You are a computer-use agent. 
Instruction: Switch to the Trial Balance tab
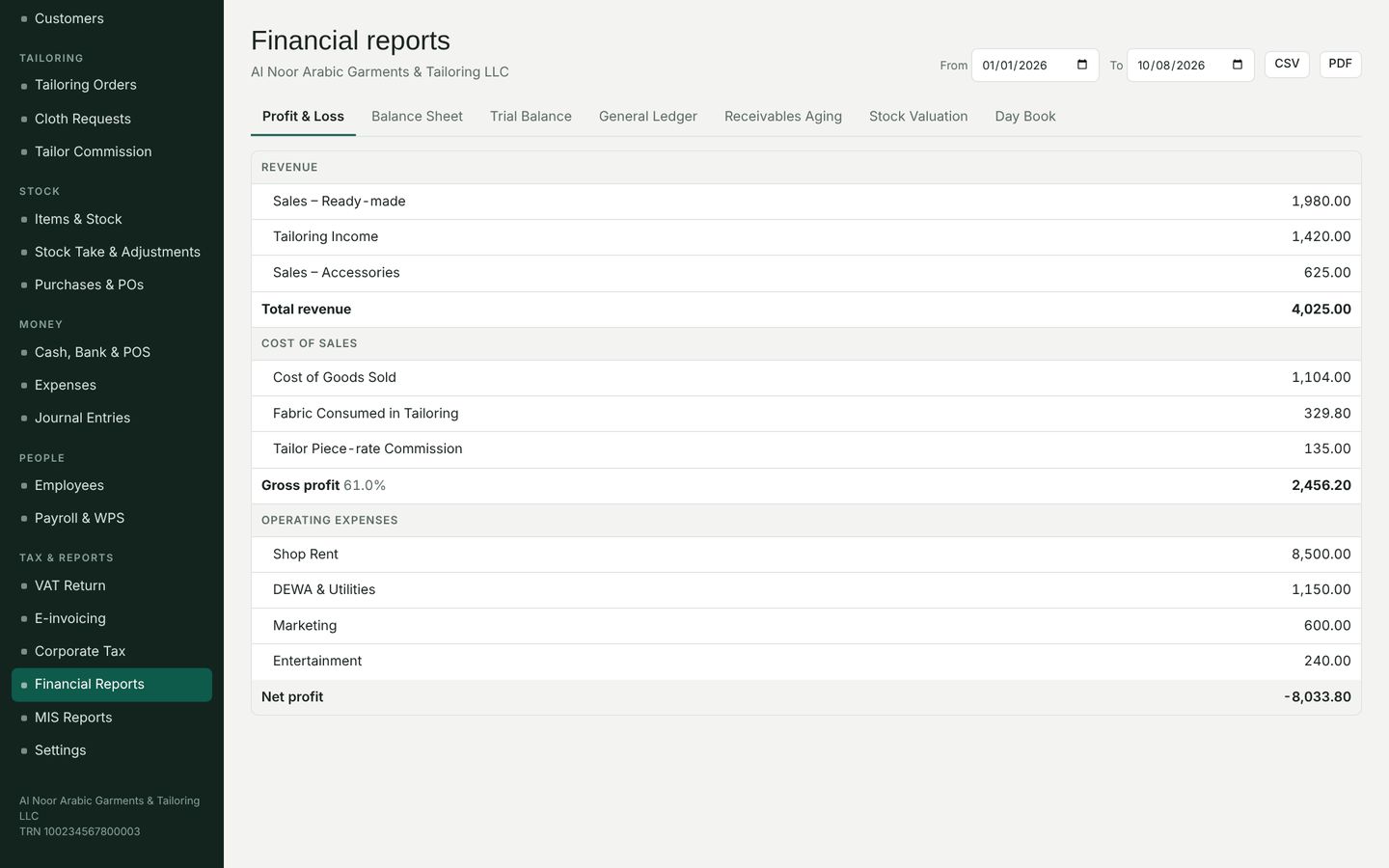point(531,117)
